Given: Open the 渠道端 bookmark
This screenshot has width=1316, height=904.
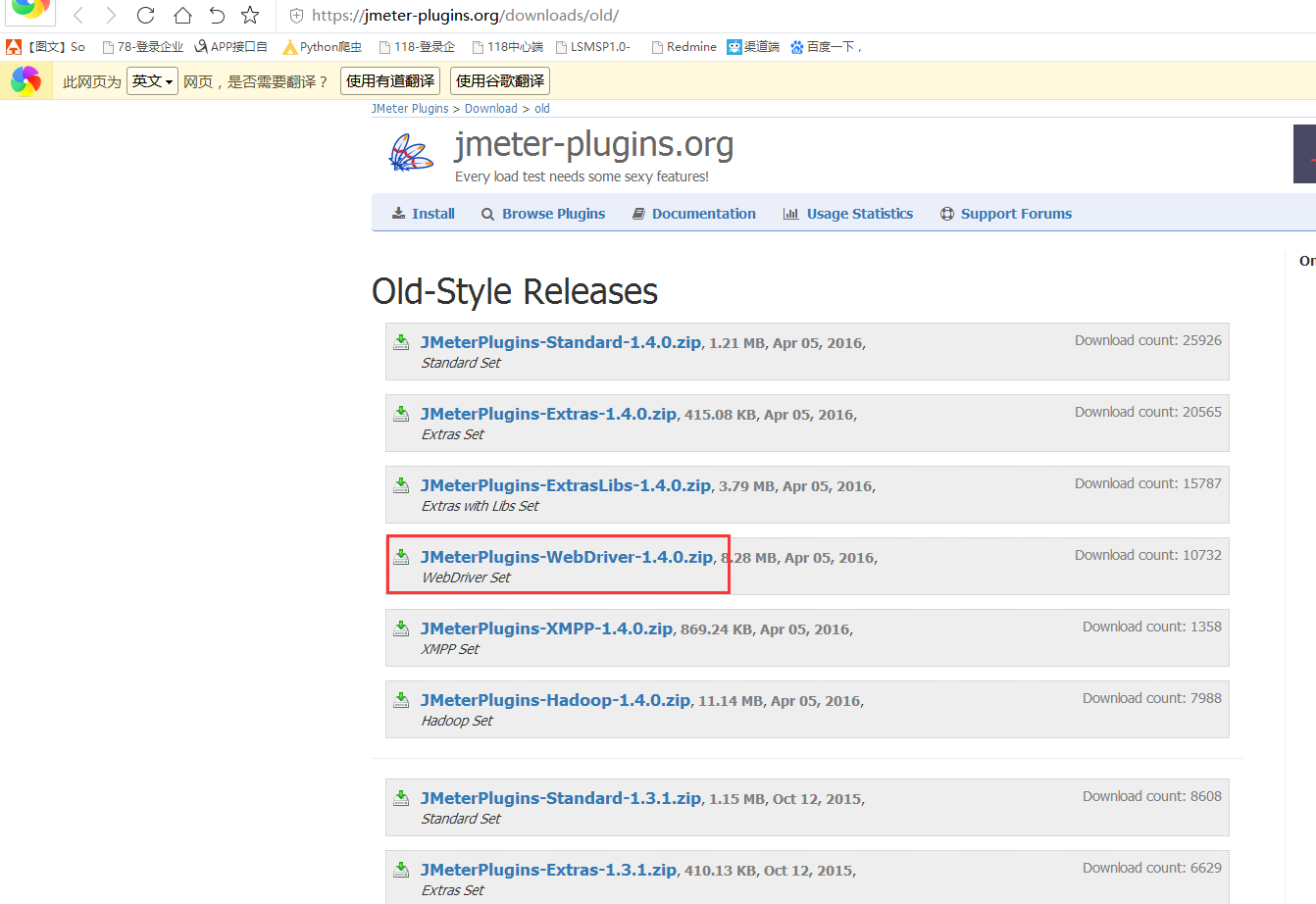Looking at the screenshot, I should point(753,47).
